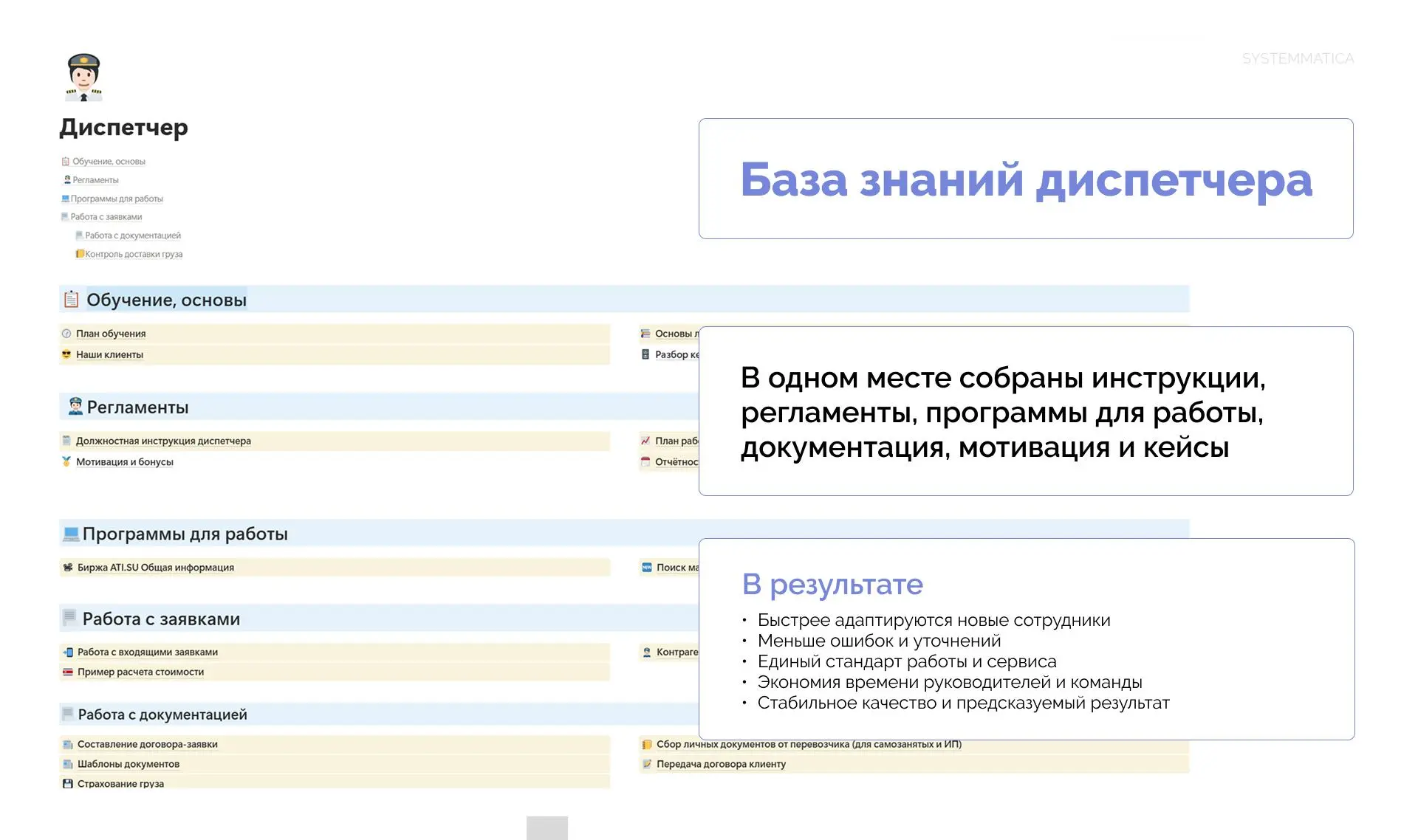
Task: Click the 'Работа с документацией' section heading
Action: (x=162, y=715)
